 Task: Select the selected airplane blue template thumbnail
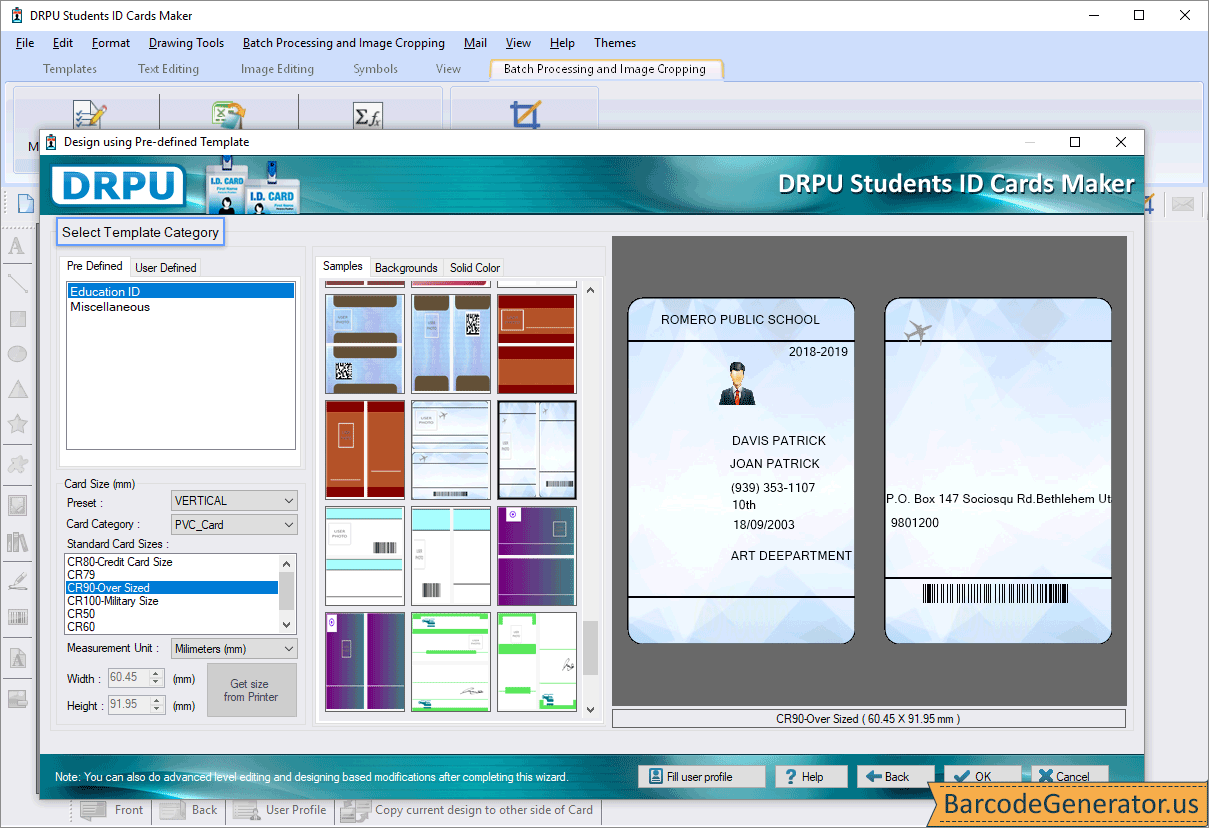coord(537,450)
